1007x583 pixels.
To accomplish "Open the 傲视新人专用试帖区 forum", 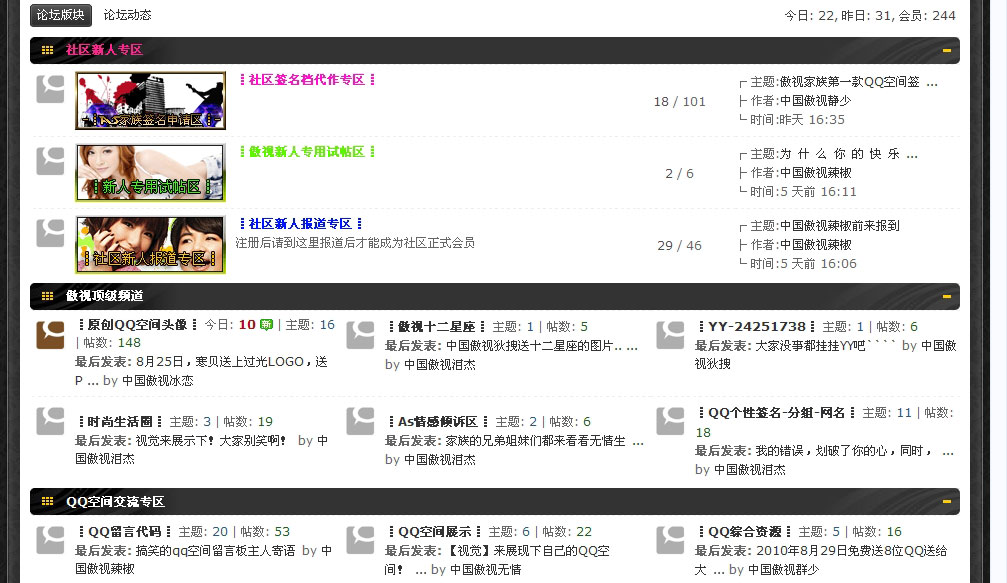I will pos(307,152).
